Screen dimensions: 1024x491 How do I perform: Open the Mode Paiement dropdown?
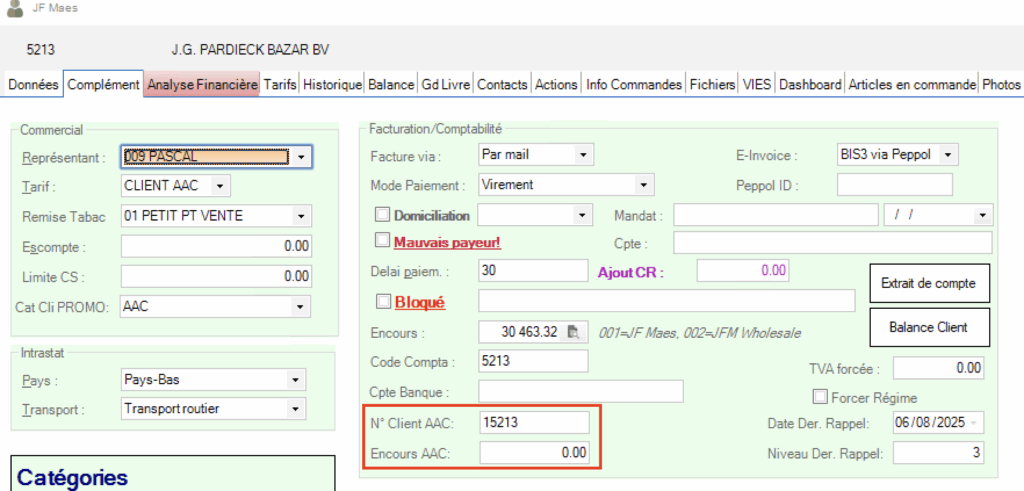[644, 185]
